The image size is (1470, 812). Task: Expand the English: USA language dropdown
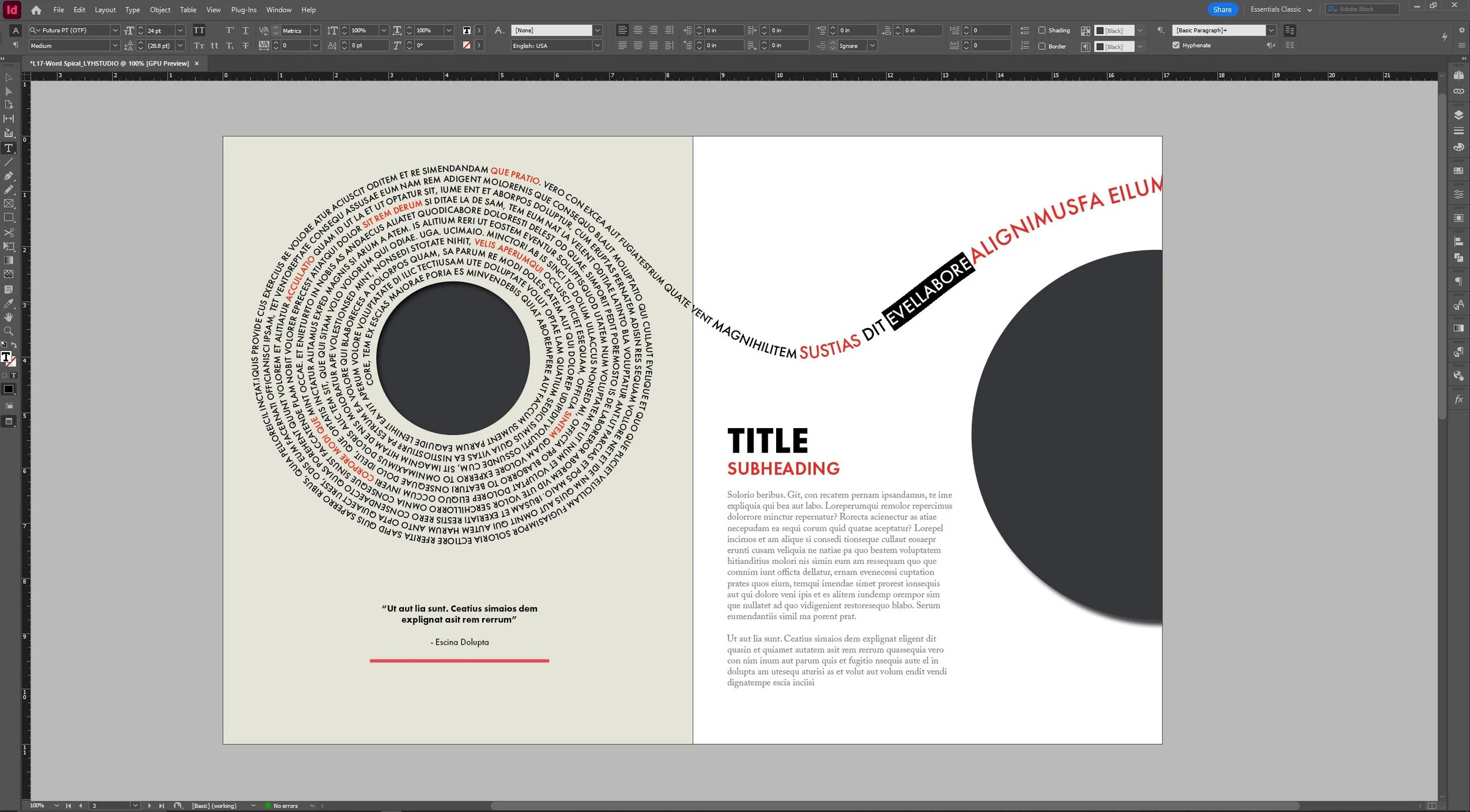(x=597, y=45)
